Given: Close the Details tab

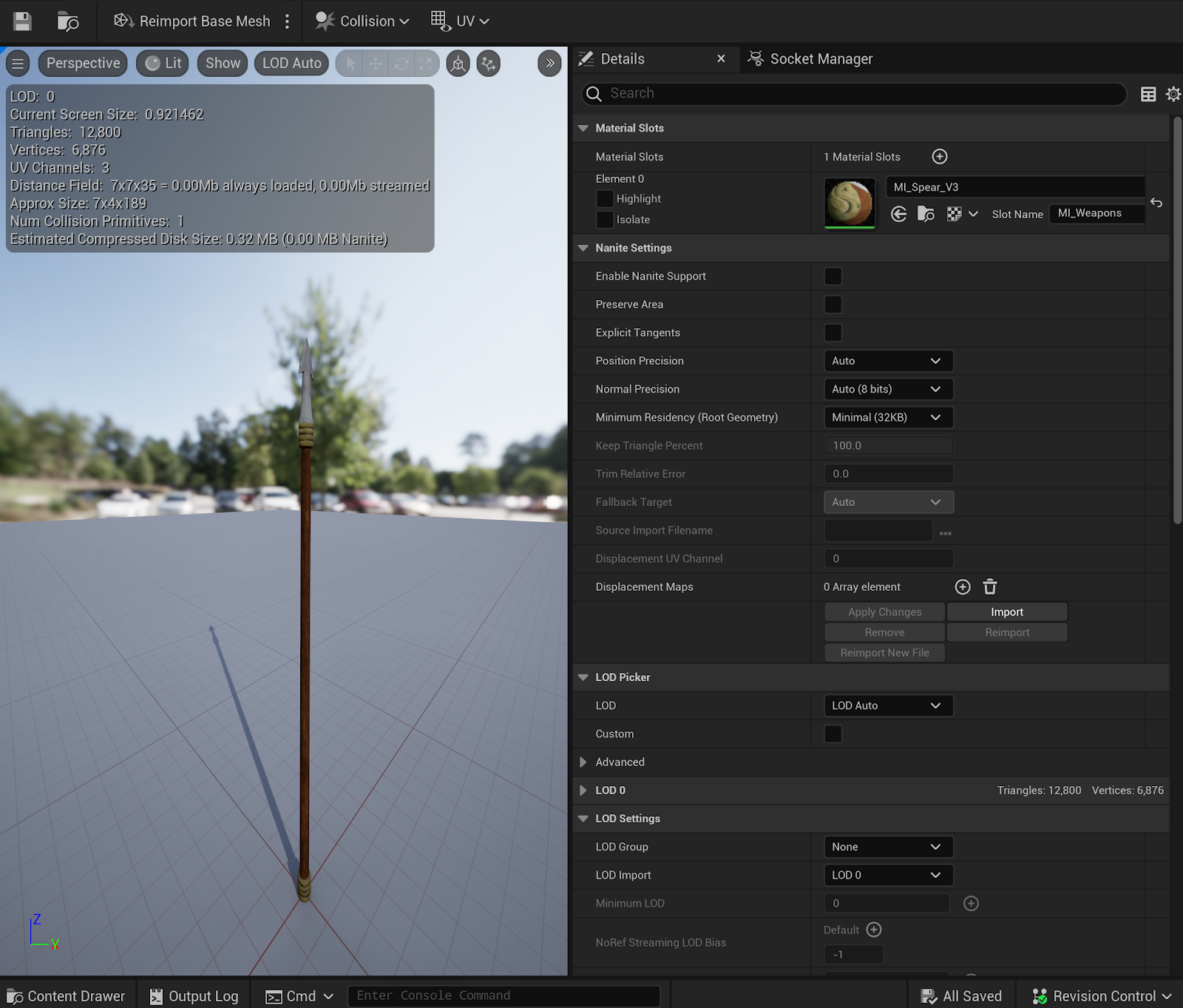Looking at the screenshot, I should 721,58.
